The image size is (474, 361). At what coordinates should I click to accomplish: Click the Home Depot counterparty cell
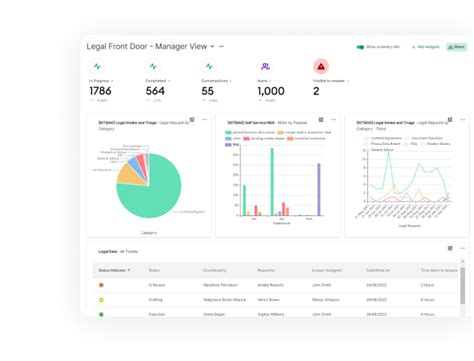214,314
